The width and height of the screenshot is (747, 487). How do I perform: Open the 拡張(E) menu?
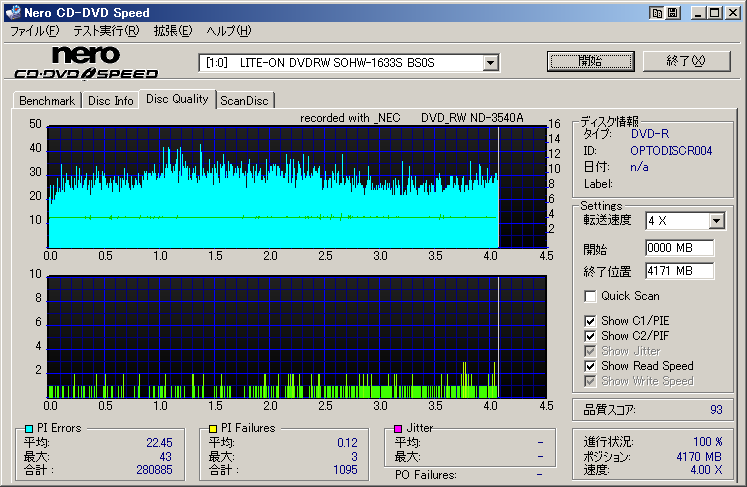point(172,31)
